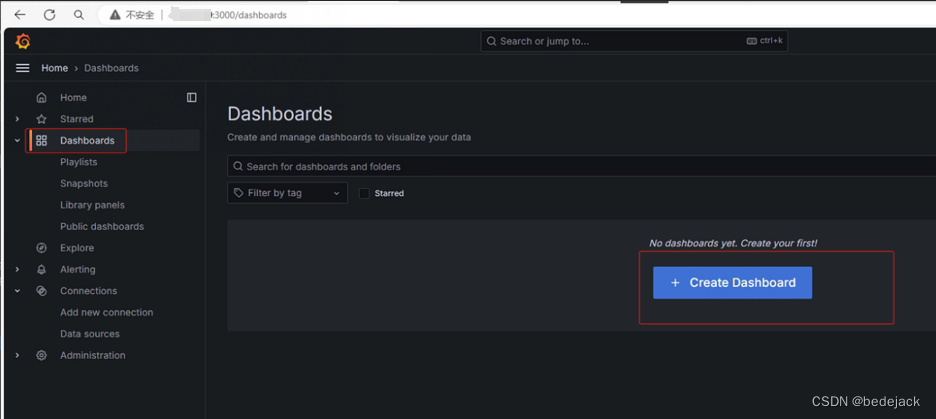936x419 pixels.
Task: Tick the Starred filter checkbox
Action: (364, 193)
